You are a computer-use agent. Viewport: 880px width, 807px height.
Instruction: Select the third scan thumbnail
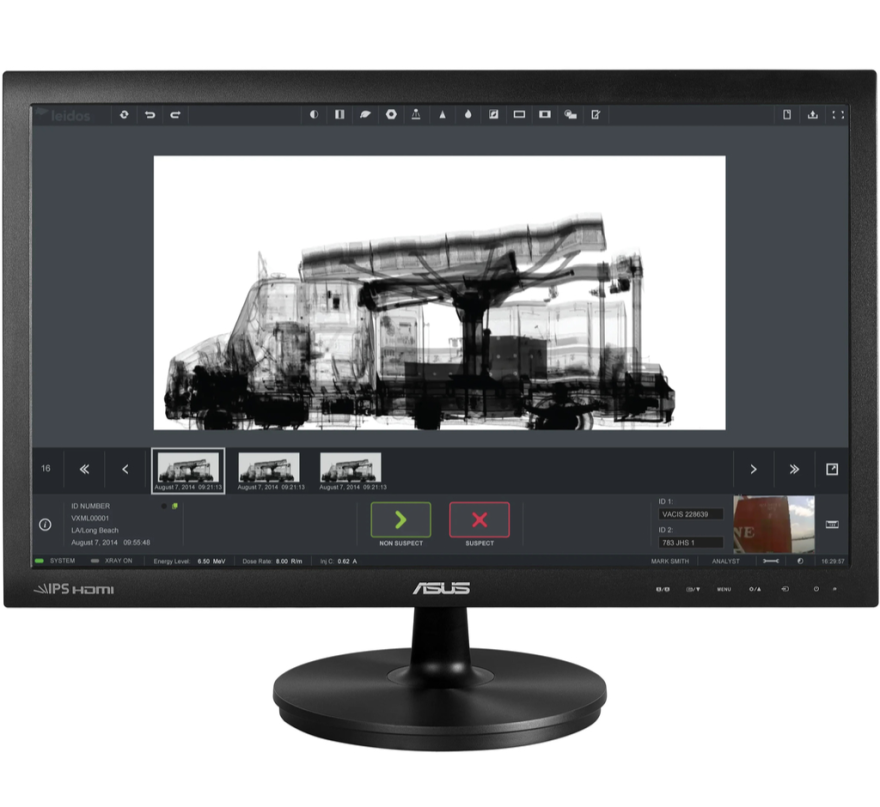click(x=350, y=468)
